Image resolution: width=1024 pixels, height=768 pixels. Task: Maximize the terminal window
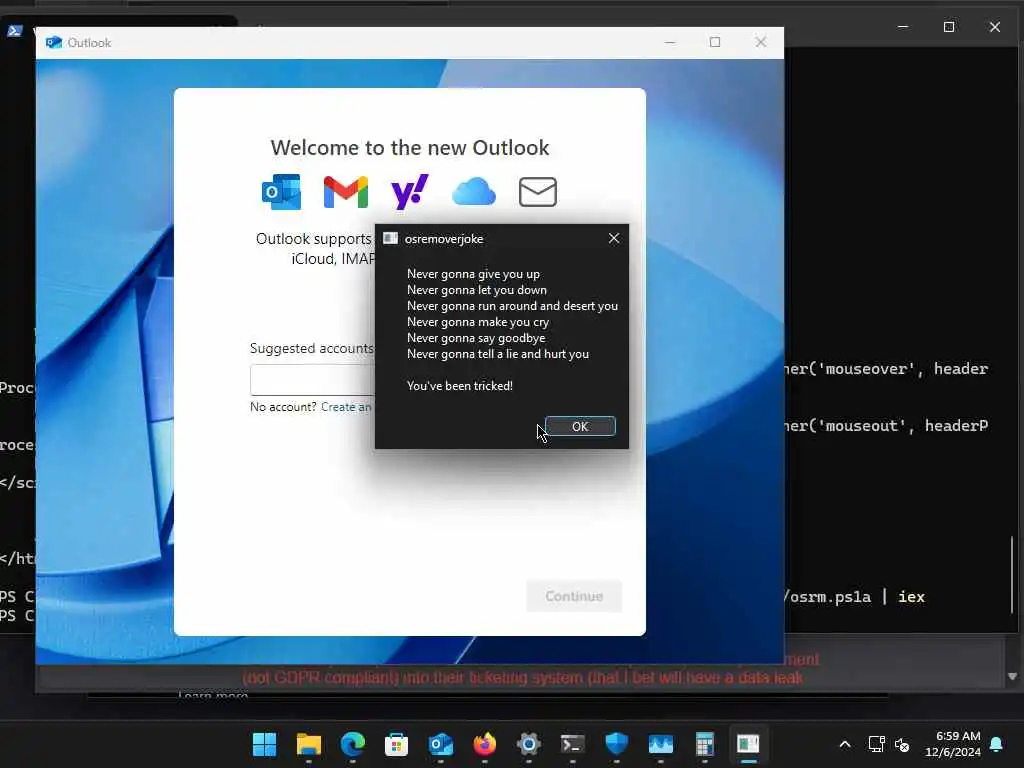[x=949, y=27]
